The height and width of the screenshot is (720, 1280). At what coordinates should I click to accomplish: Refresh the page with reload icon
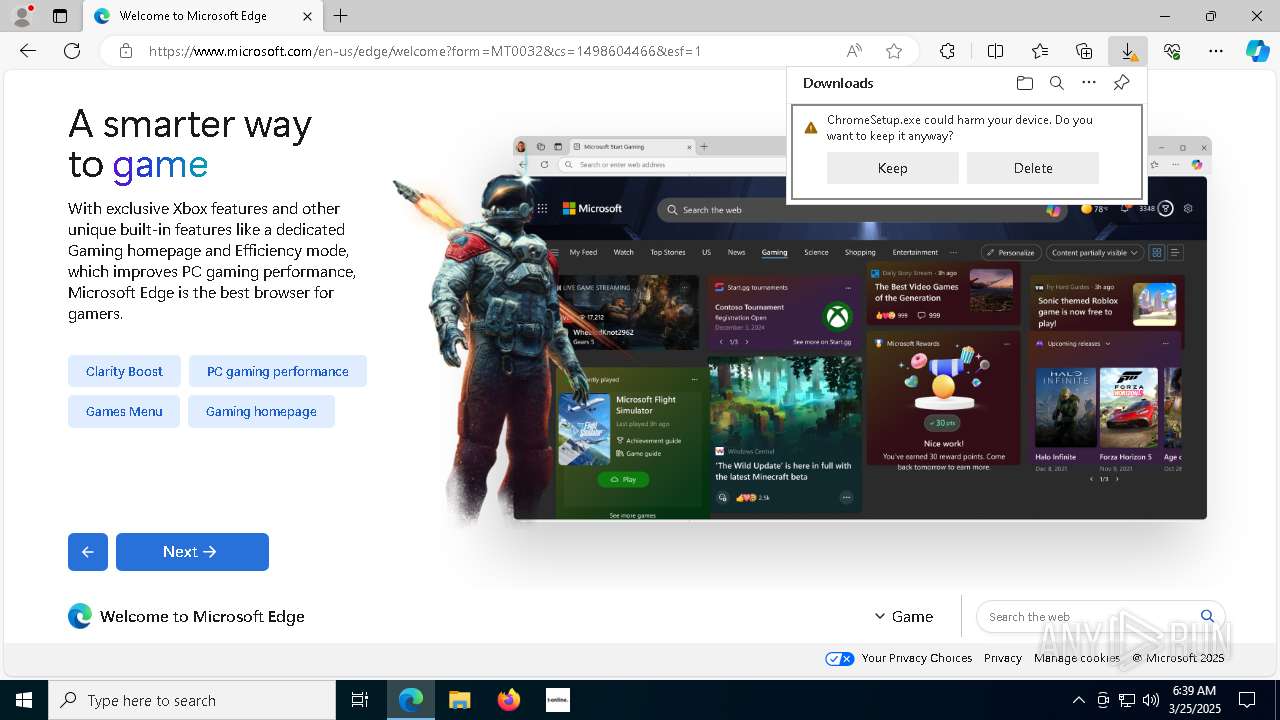pos(72,51)
